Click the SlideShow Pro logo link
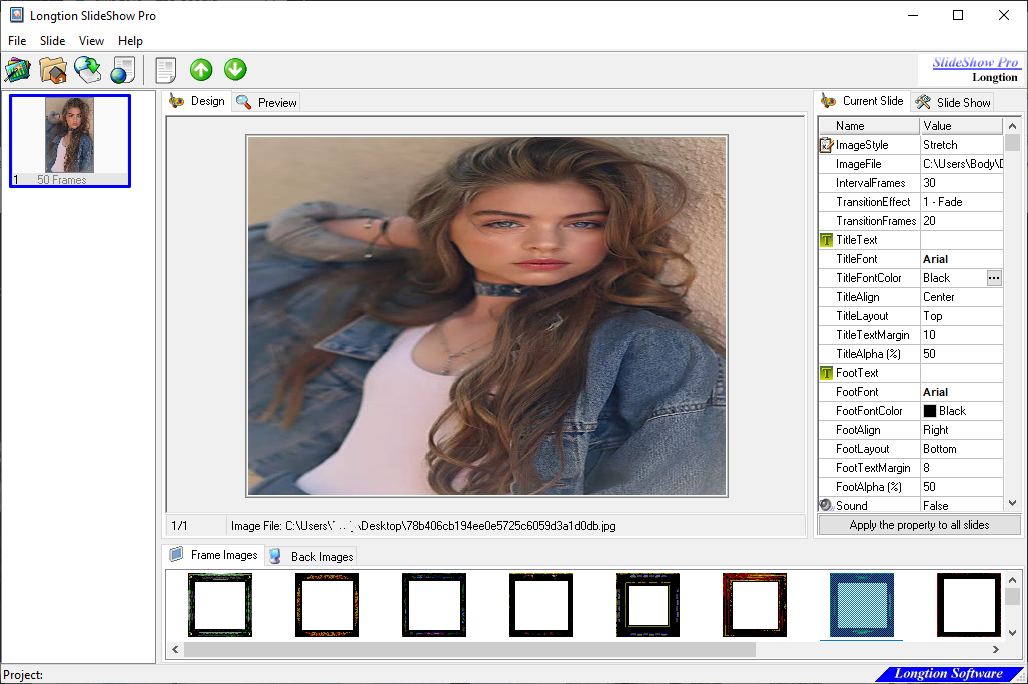 (x=976, y=62)
